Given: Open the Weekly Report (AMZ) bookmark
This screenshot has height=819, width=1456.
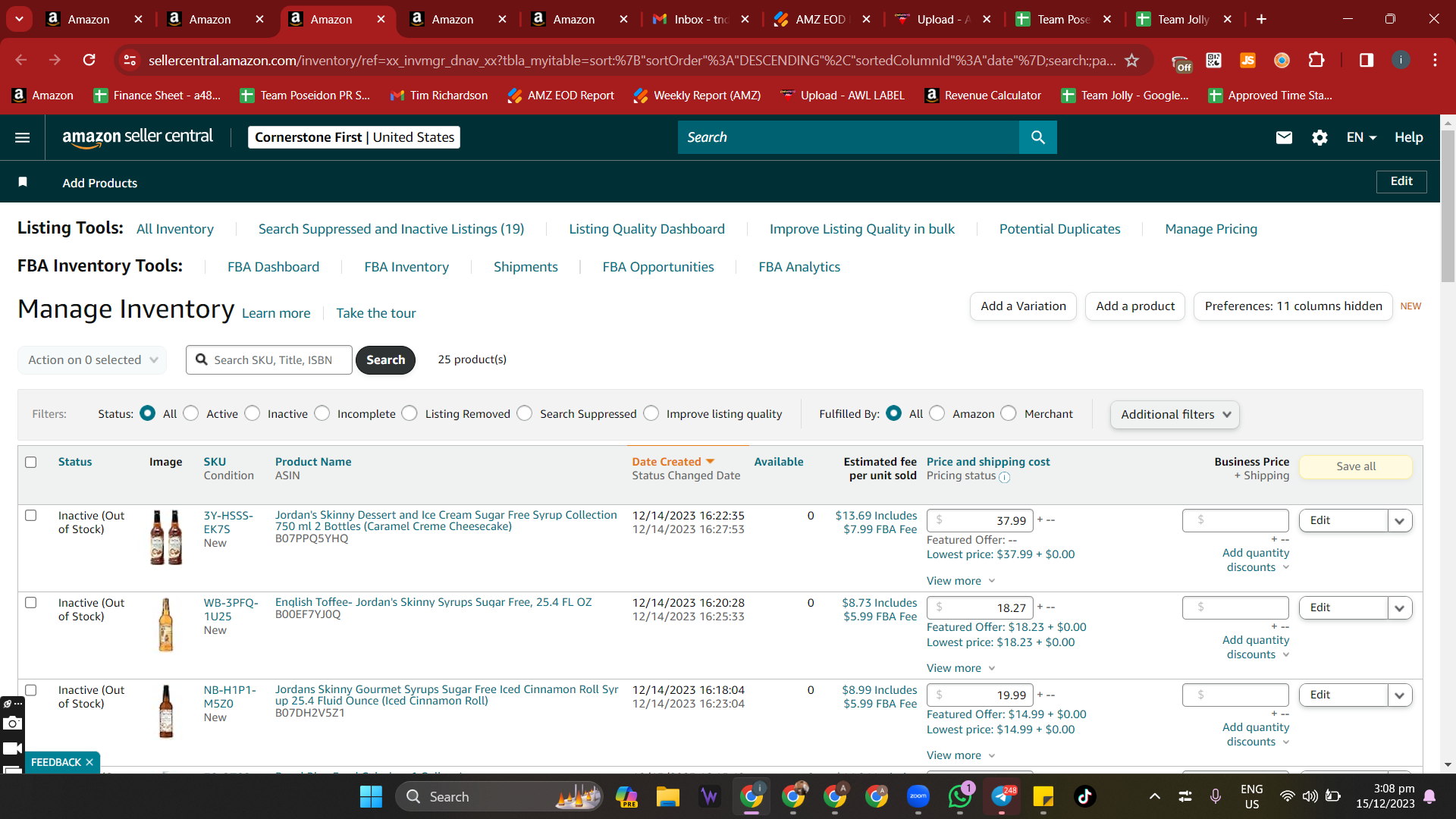Looking at the screenshot, I should tap(697, 96).
